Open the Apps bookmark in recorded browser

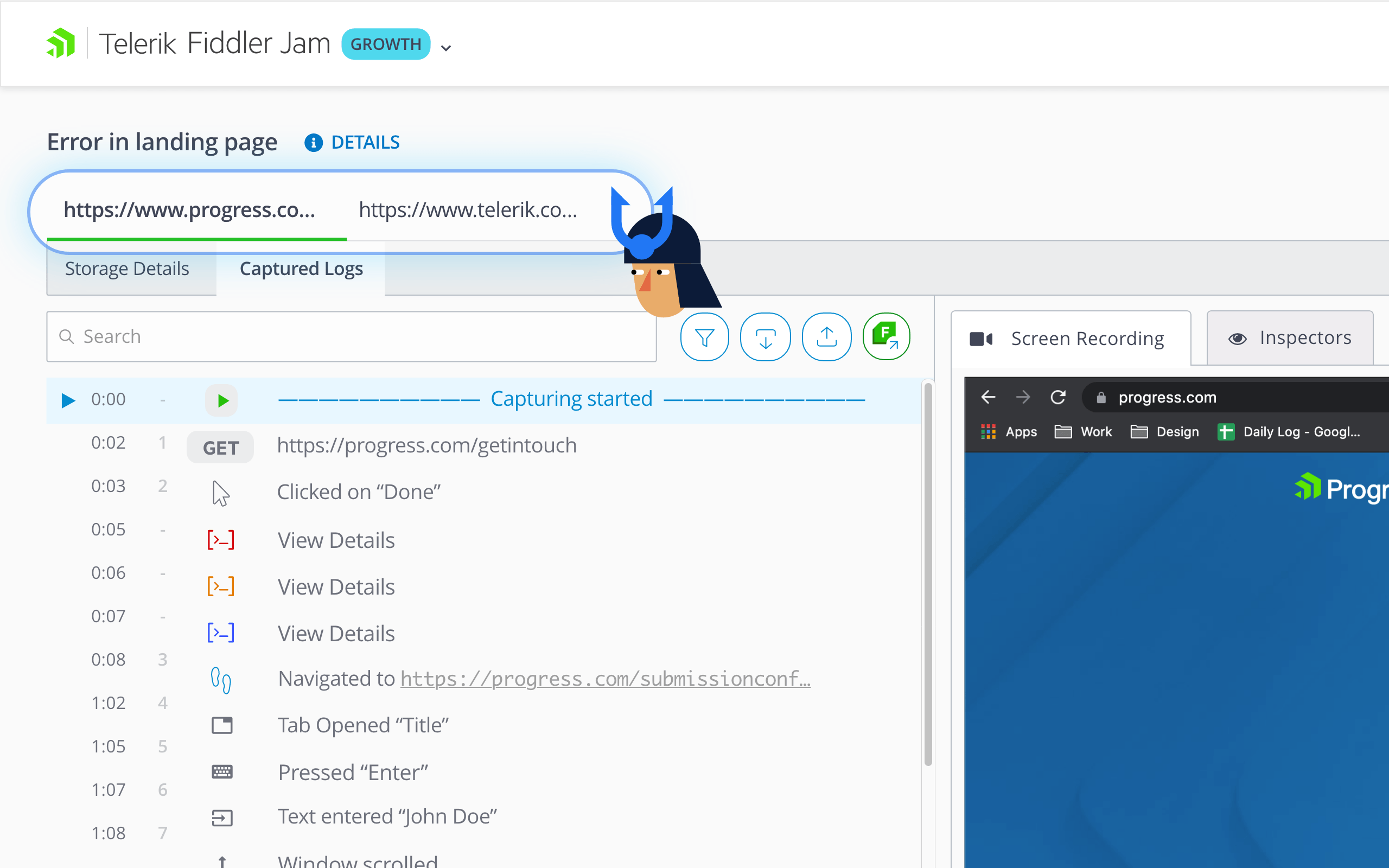tap(1009, 432)
